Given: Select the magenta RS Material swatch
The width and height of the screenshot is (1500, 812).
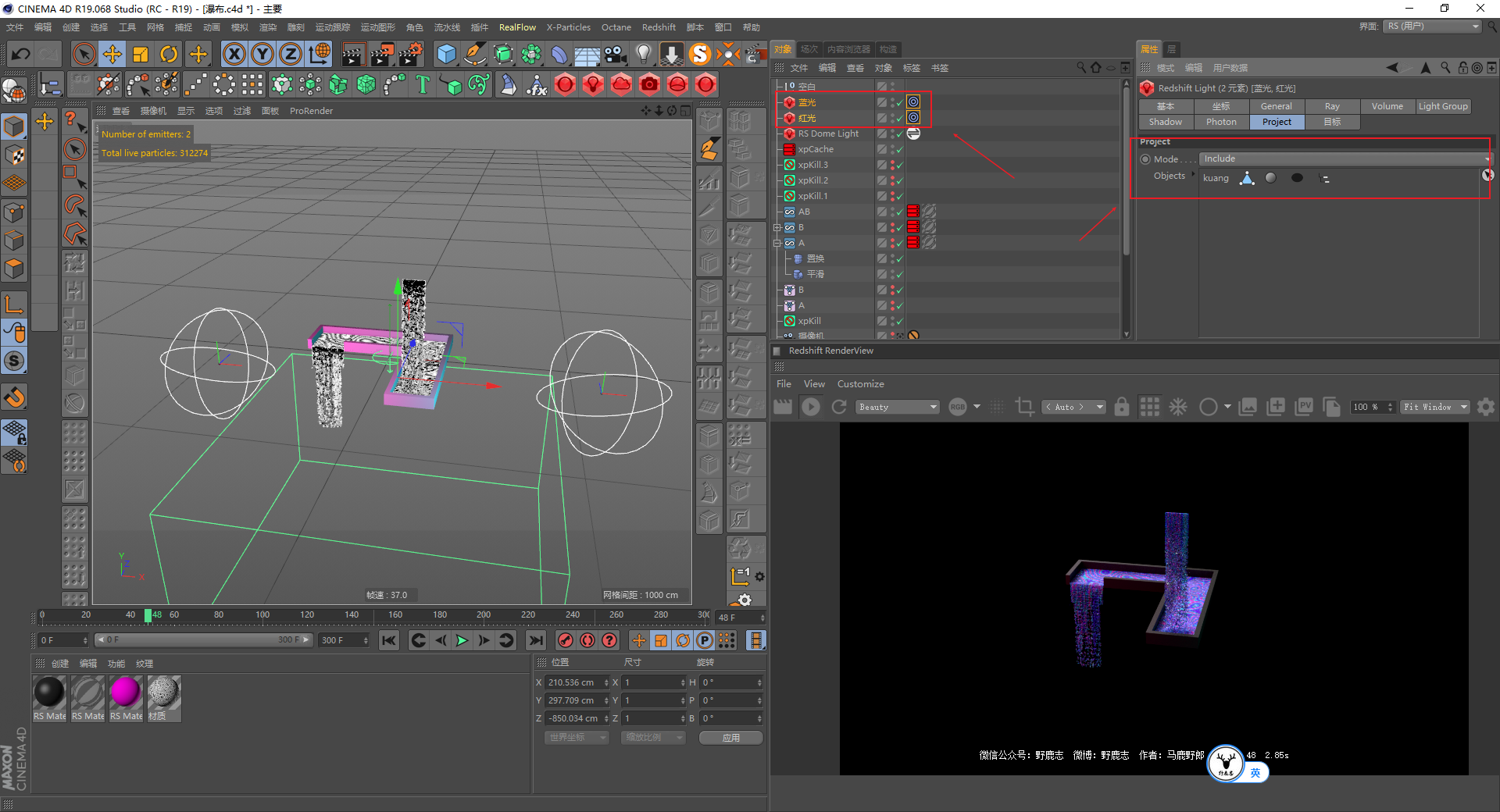Looking at the screenshot, I should 126,693.
